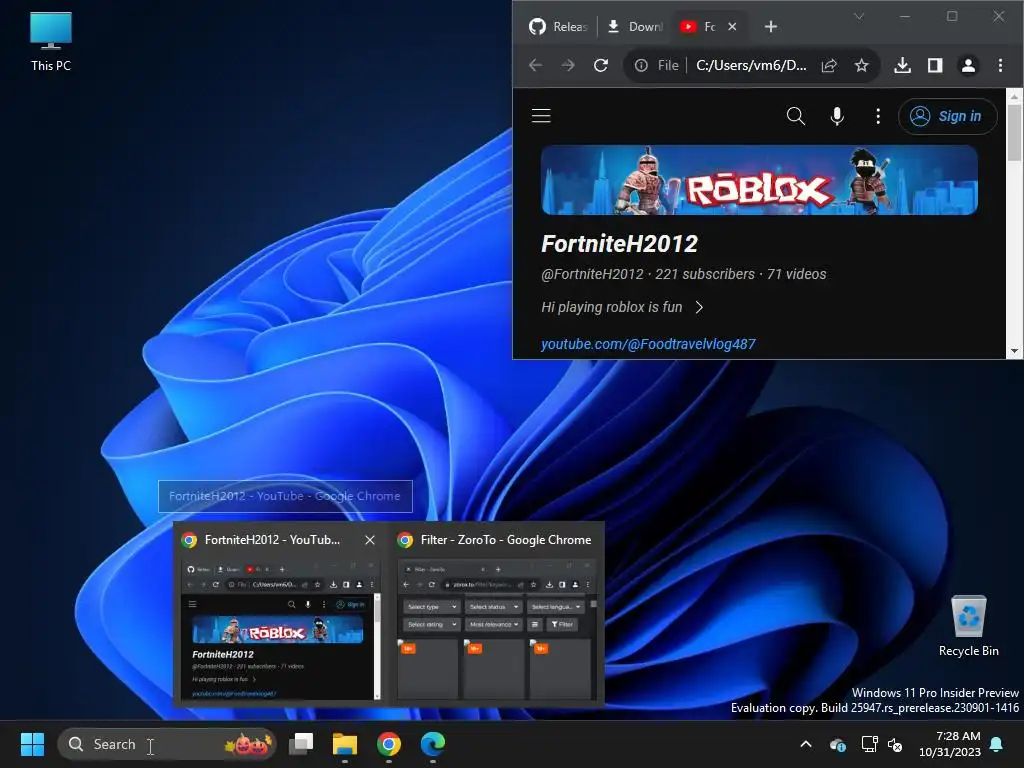
Task: Click the OneDrive cloud tray icon
Action: coord(837,744)
